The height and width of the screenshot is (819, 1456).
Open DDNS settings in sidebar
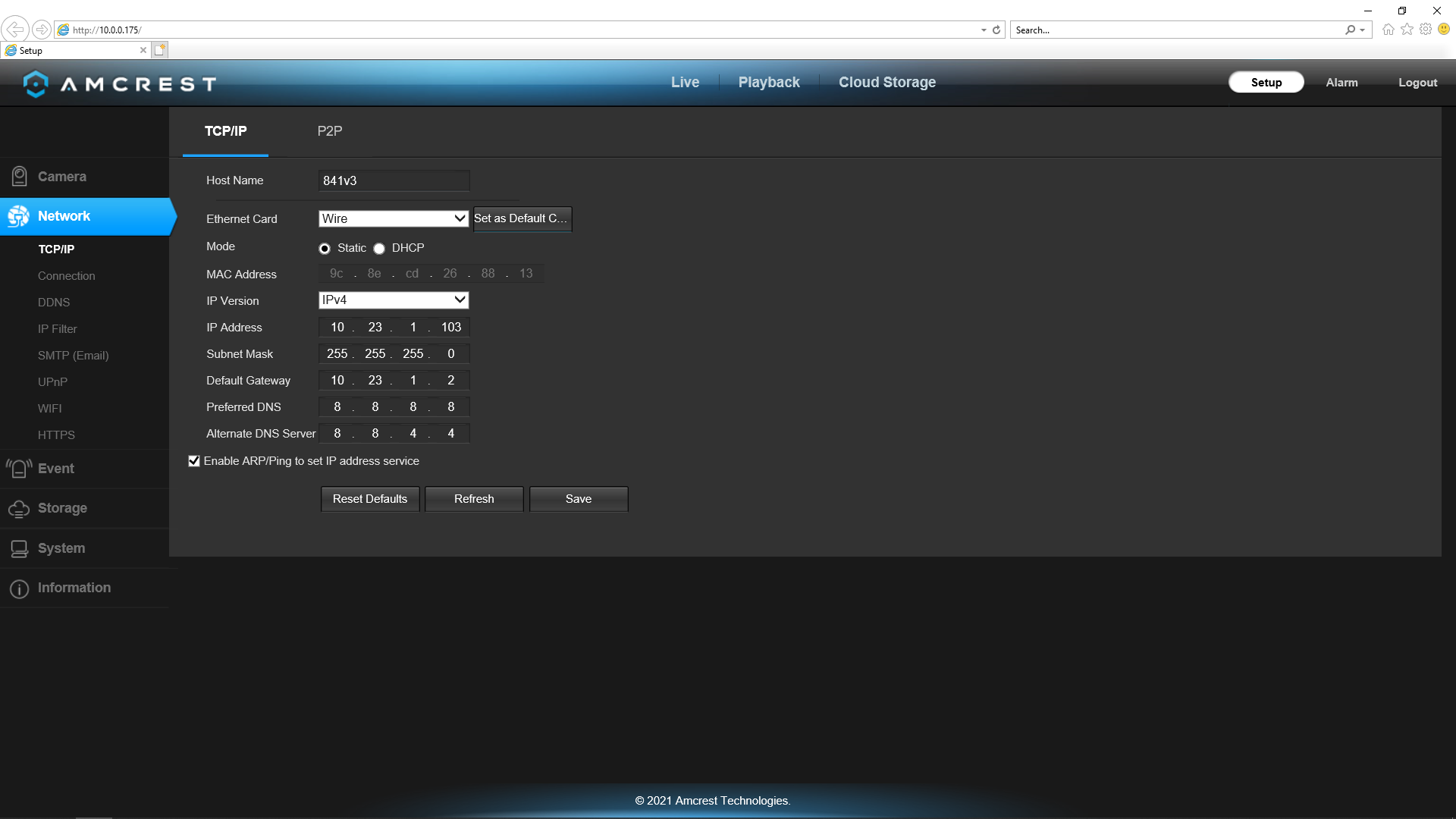(54, 303)
